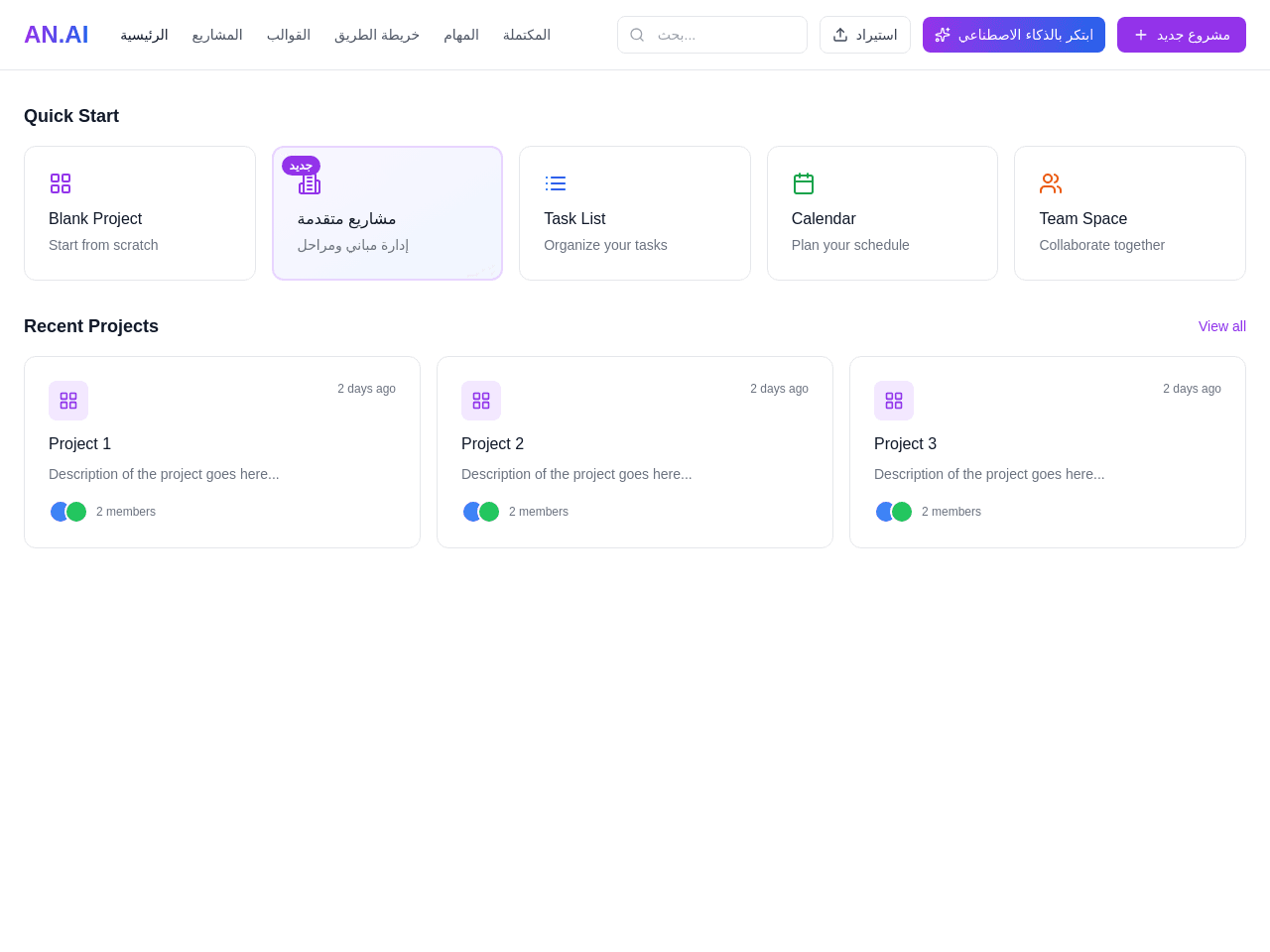
Task: Open Project 1 title
Action: 79,443
